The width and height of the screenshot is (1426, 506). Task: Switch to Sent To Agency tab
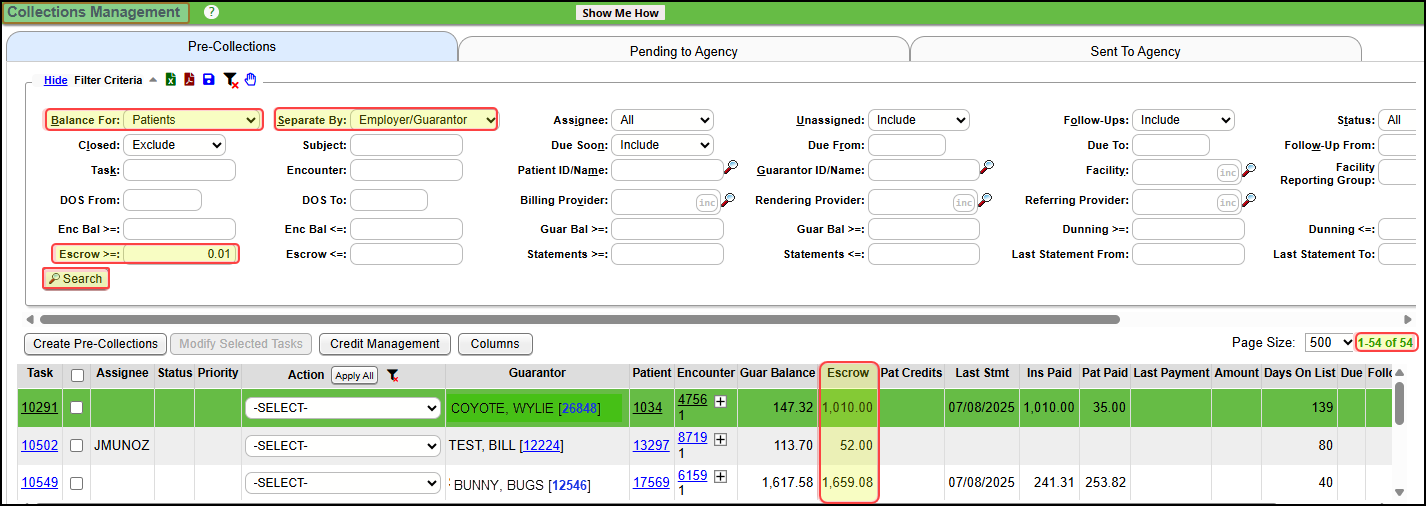1135,51
